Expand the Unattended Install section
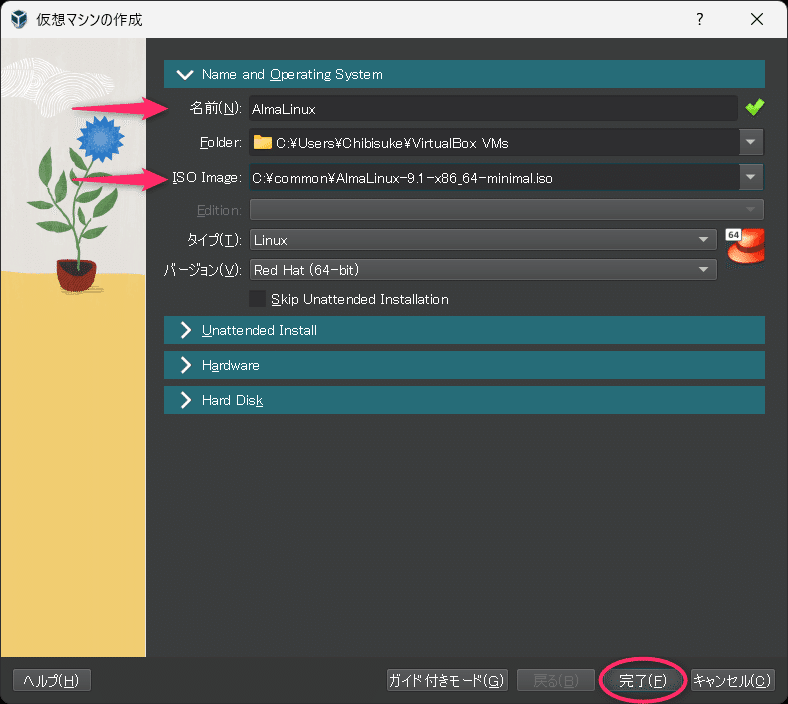 click(185, 330)
